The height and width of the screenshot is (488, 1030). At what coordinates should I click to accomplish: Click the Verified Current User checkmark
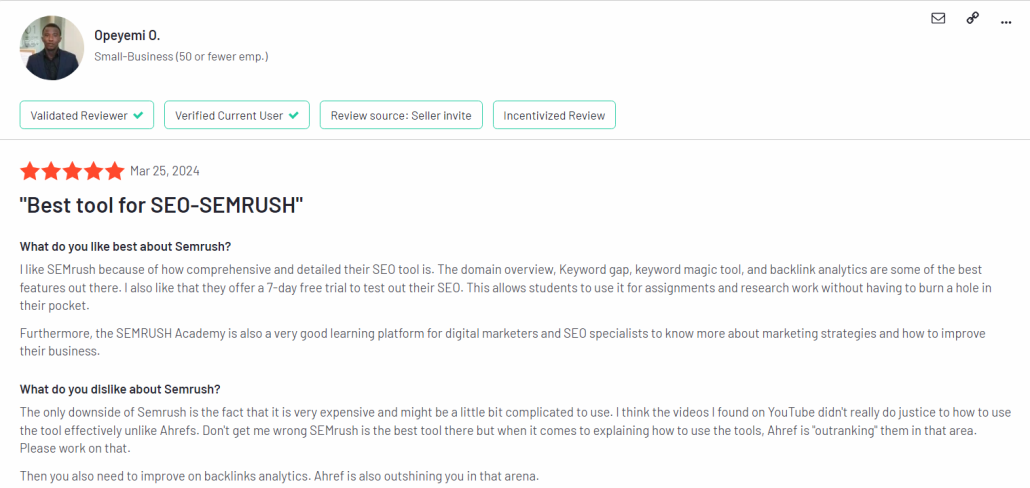[x=294, y=116]
